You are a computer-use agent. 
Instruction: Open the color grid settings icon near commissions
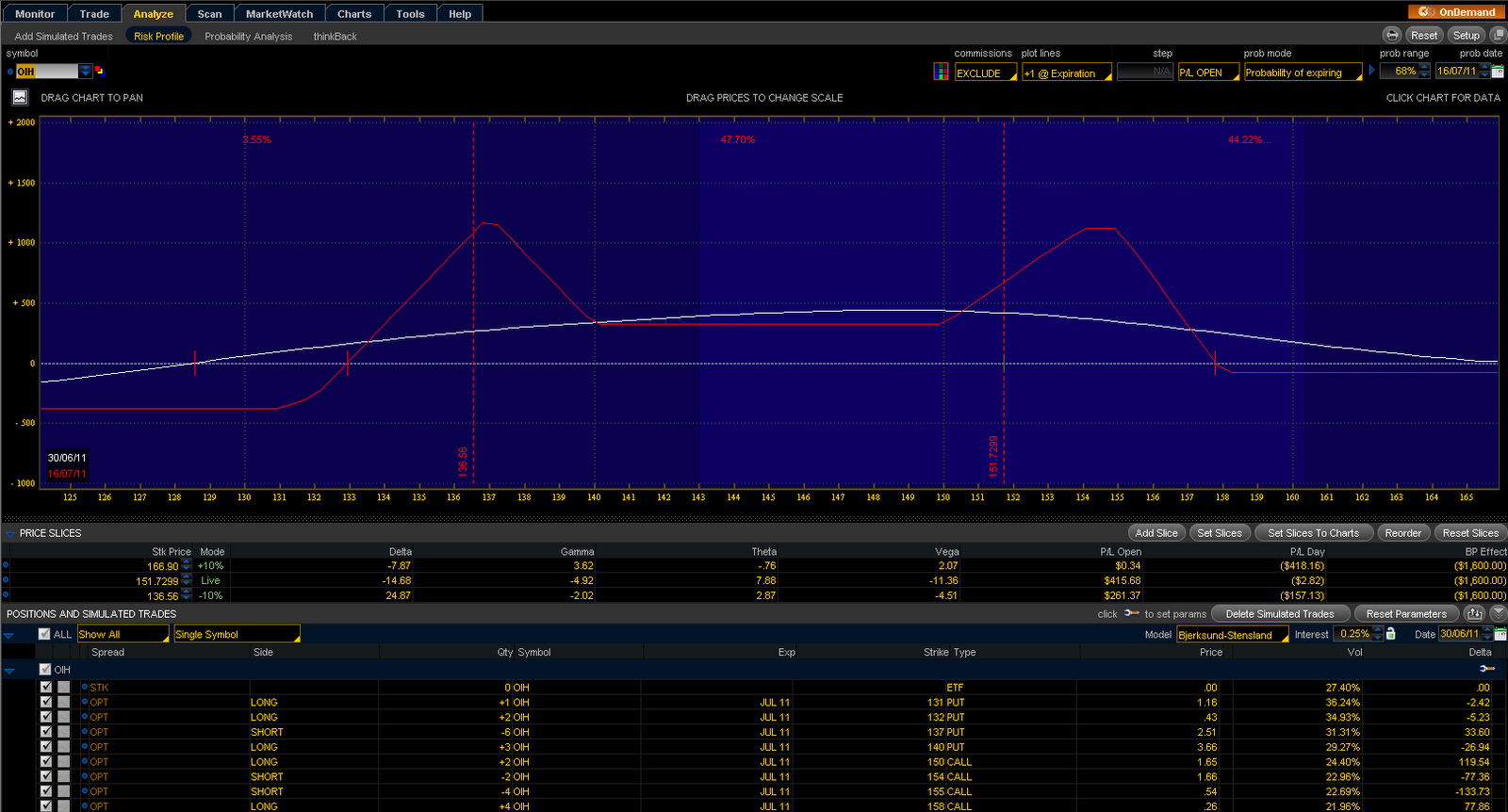click(x=941, y=72)
